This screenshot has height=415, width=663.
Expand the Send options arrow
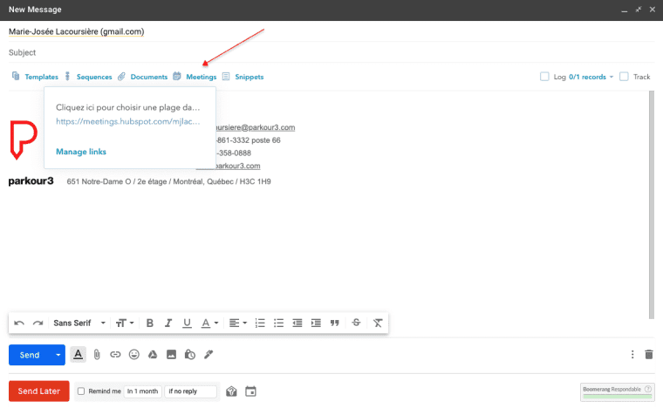(x=59, y=355)
